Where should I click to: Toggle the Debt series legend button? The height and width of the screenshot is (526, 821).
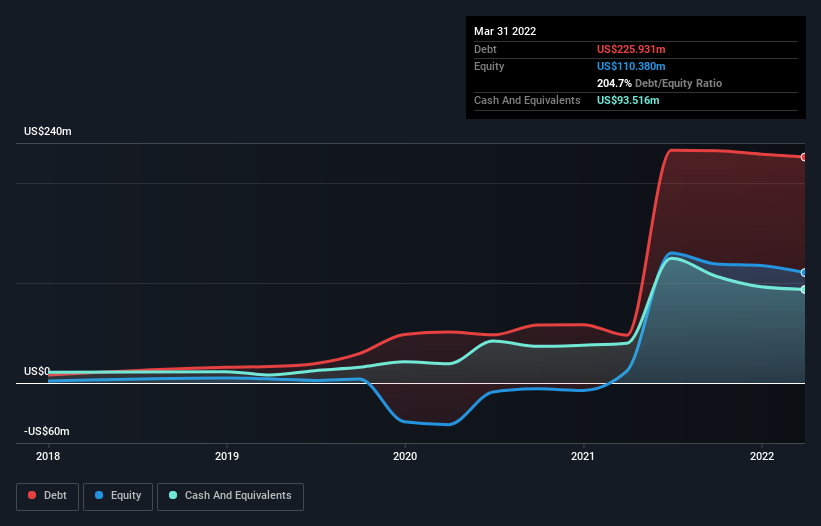[x=47, y=496]
